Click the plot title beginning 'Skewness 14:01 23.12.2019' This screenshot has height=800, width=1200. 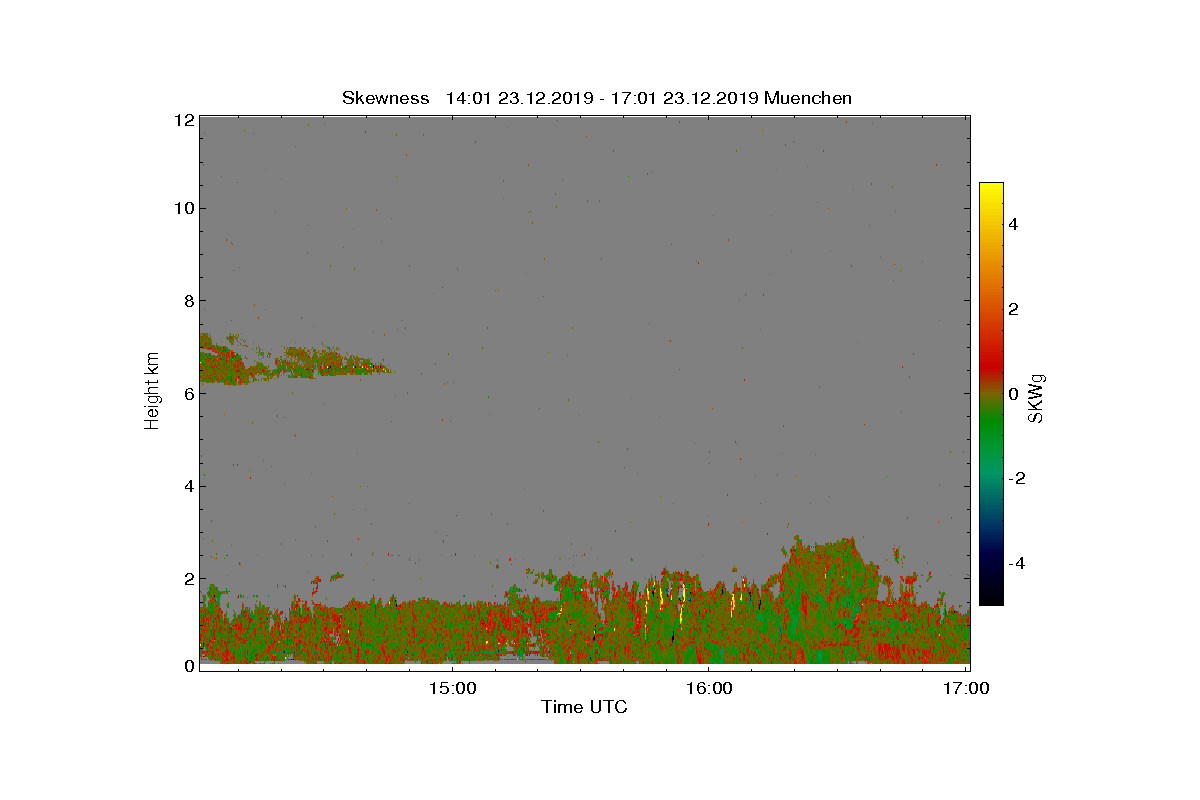[596, 98]
